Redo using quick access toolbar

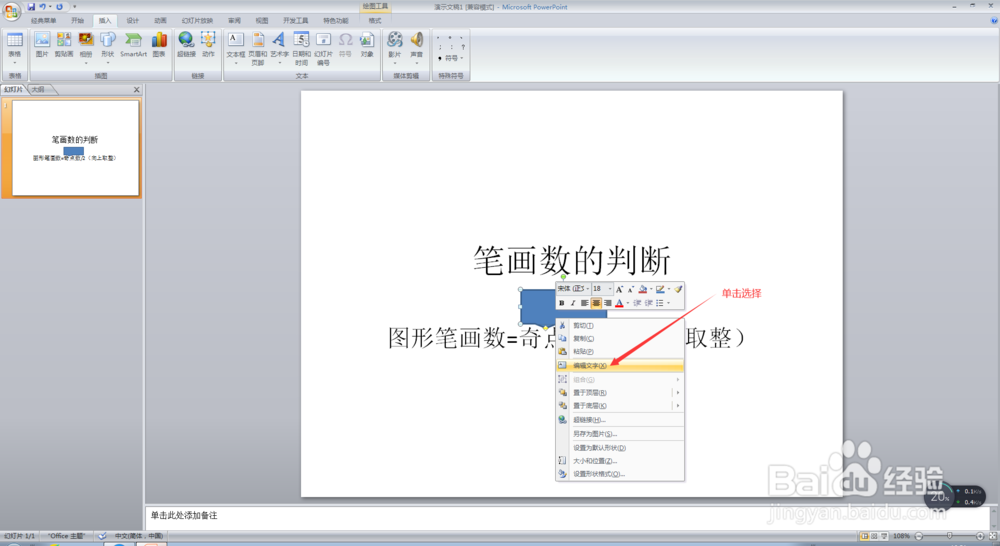click(x=59, y=6)
